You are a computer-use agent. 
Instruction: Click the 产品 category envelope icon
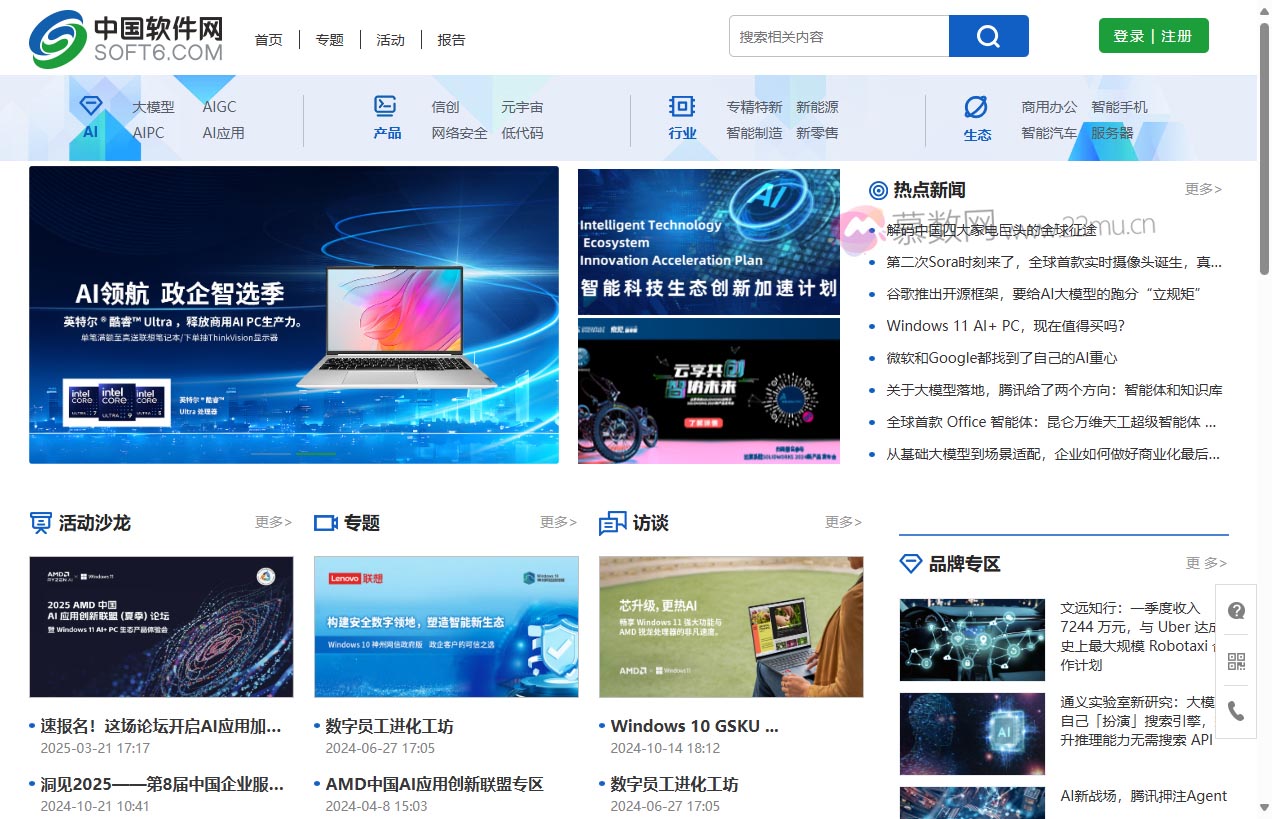386,104
